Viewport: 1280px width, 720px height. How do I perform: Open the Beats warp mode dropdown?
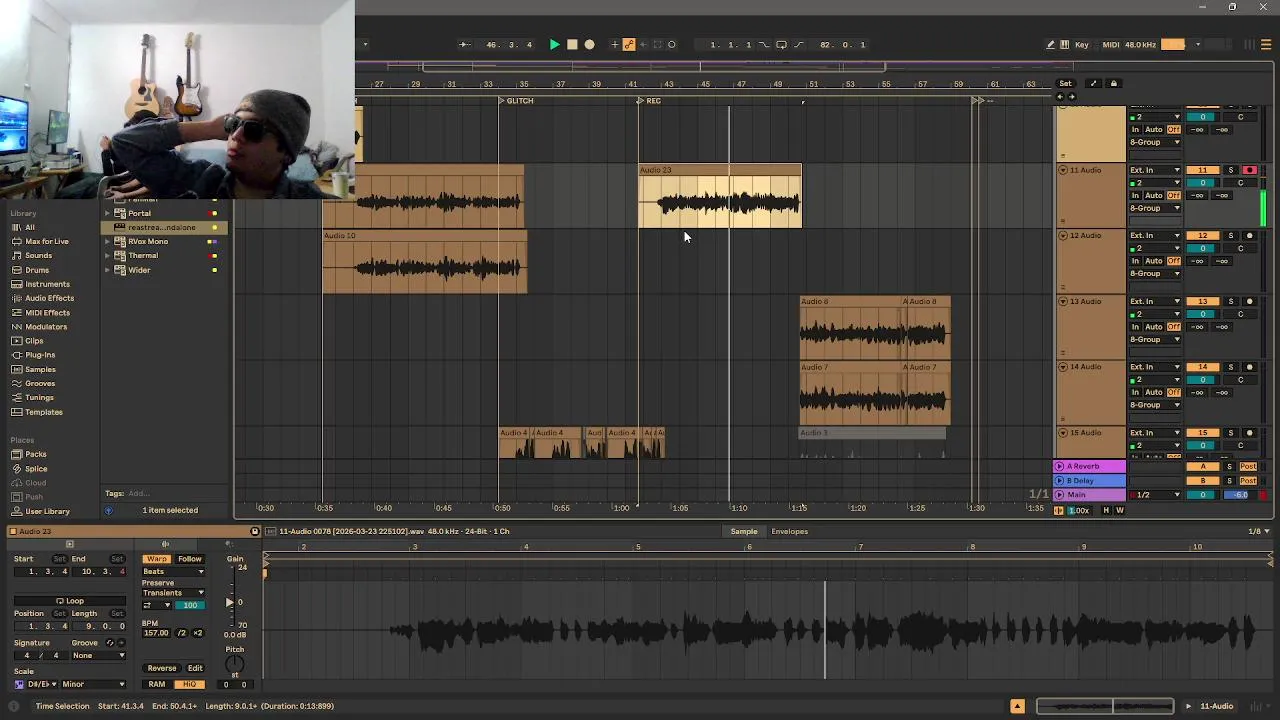coord(174,571)
